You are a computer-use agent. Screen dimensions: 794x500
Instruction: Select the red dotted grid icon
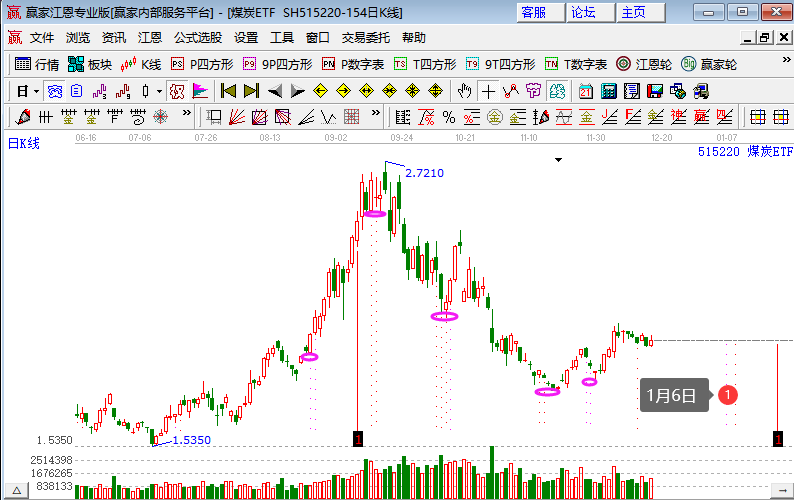pyautogui.click(x=351, y=118)
